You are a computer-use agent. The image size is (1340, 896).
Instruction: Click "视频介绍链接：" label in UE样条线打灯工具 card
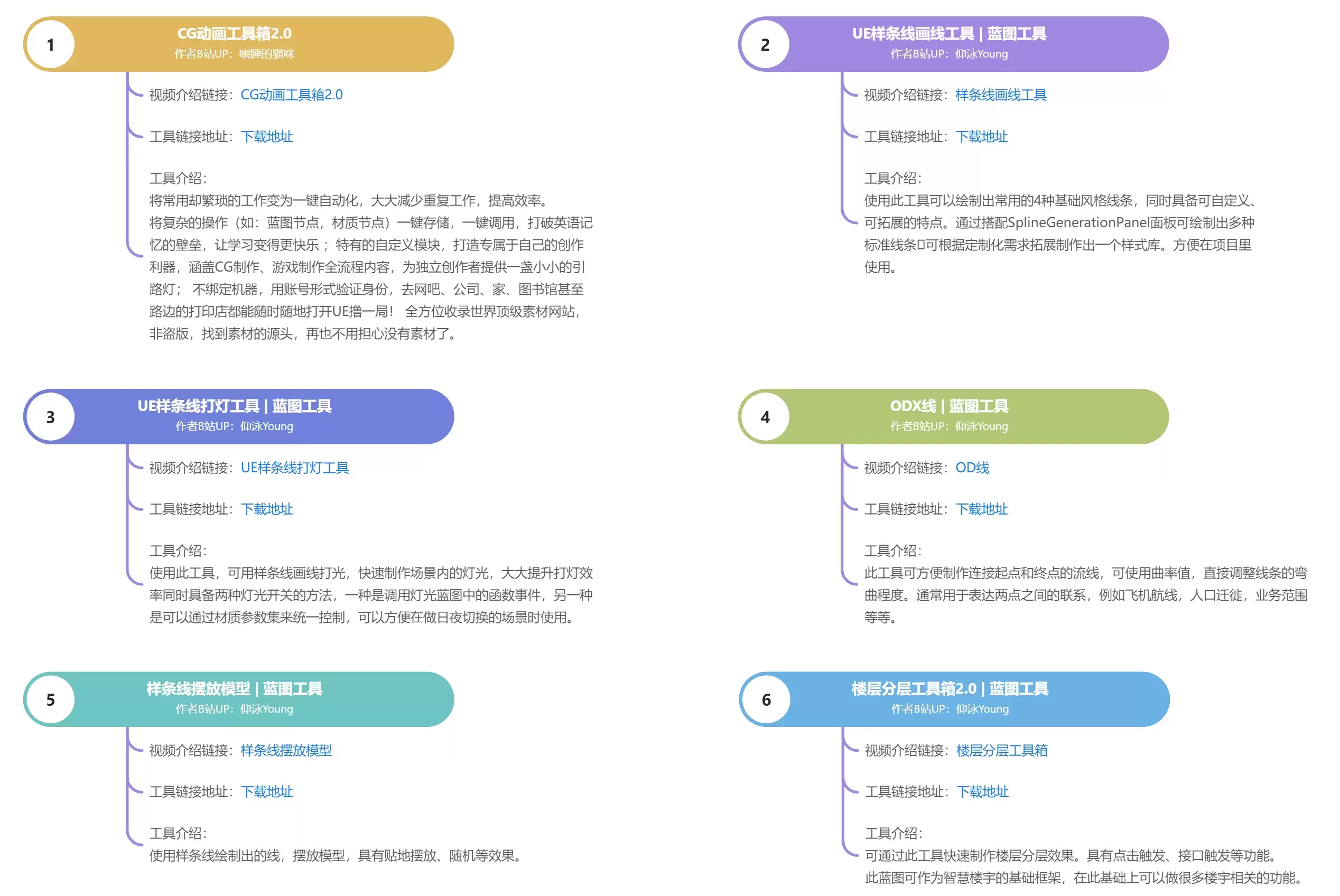(x=192, y=468)
